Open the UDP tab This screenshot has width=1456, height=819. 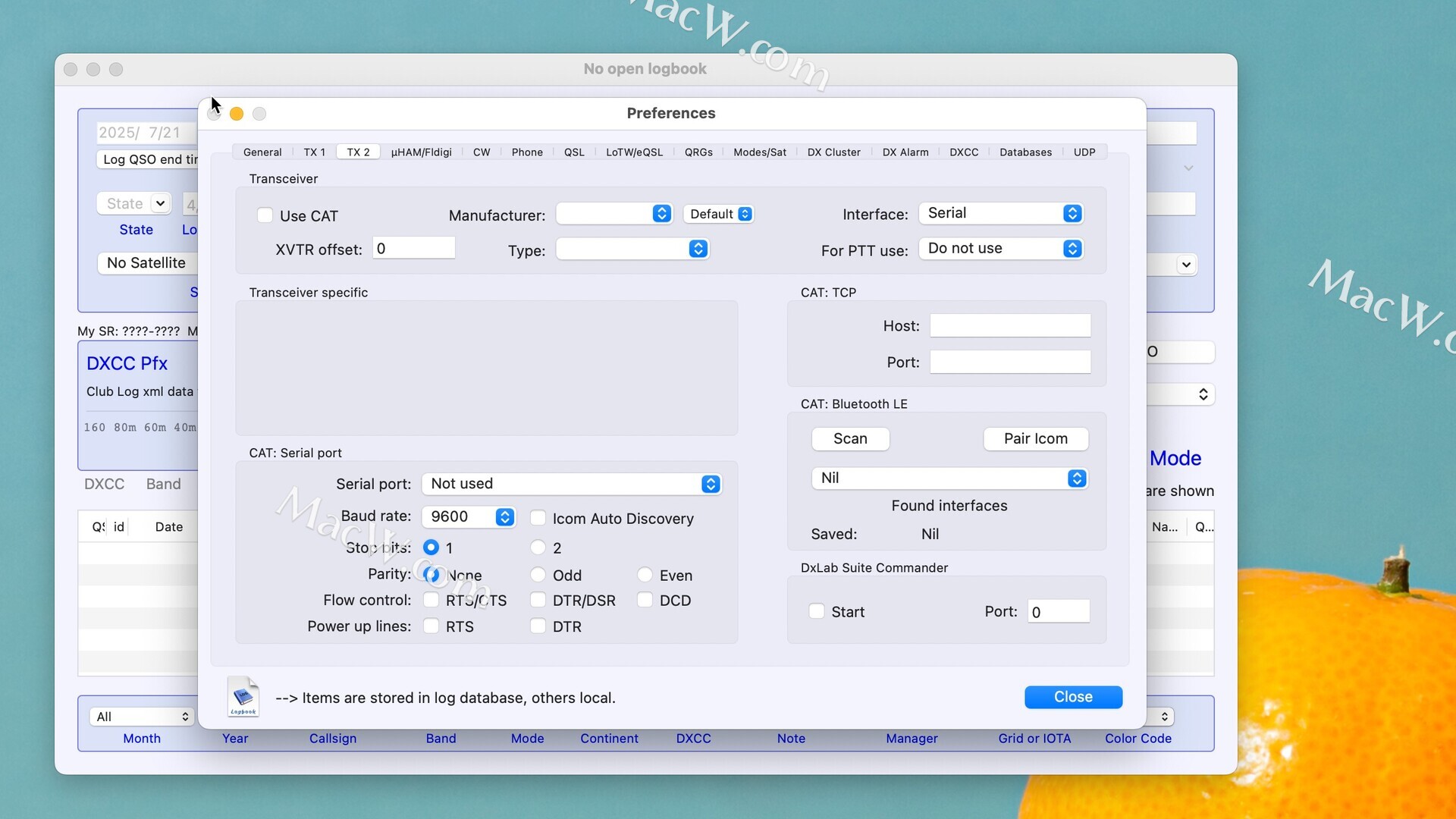(1084, 152)
